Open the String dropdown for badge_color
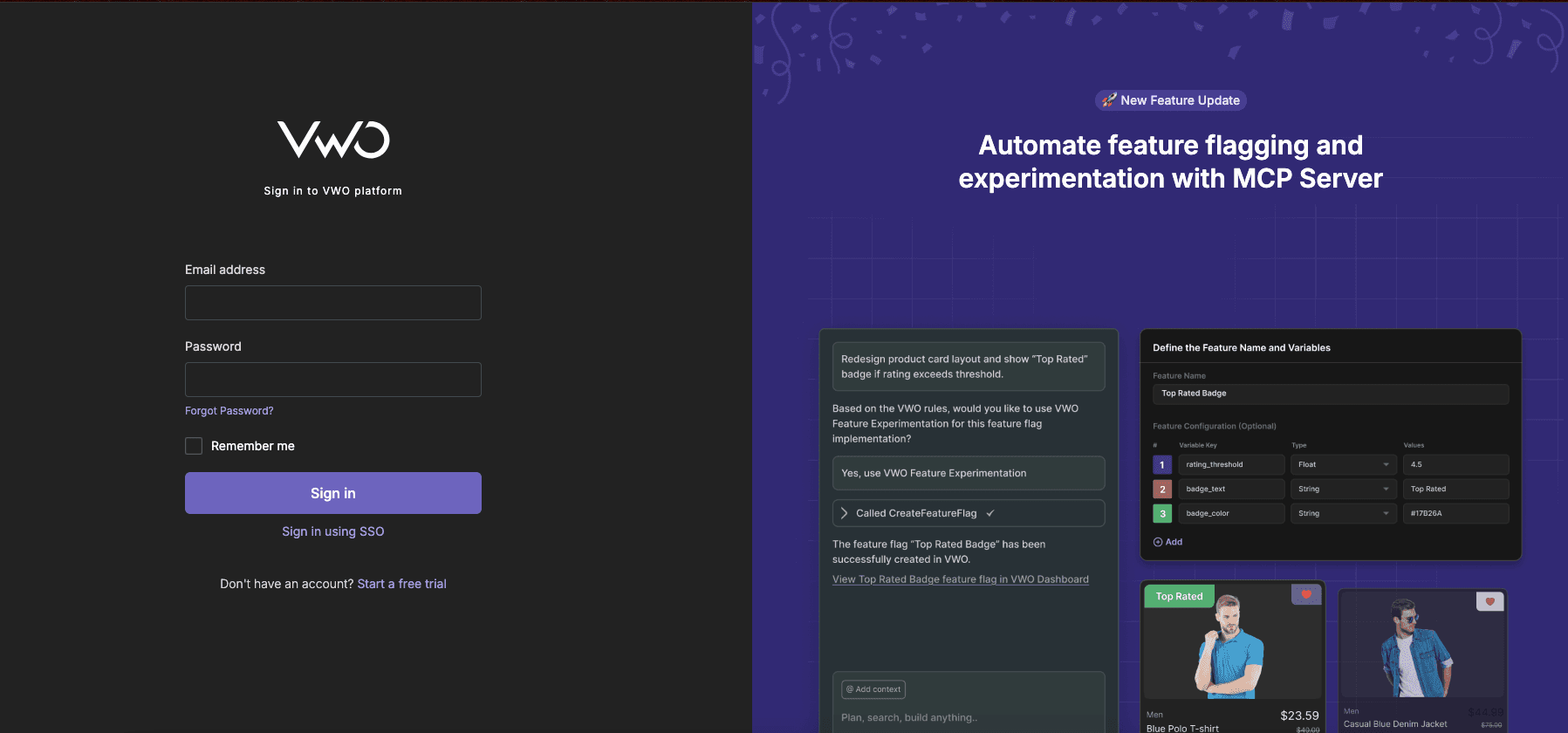 pos(1344,513)
